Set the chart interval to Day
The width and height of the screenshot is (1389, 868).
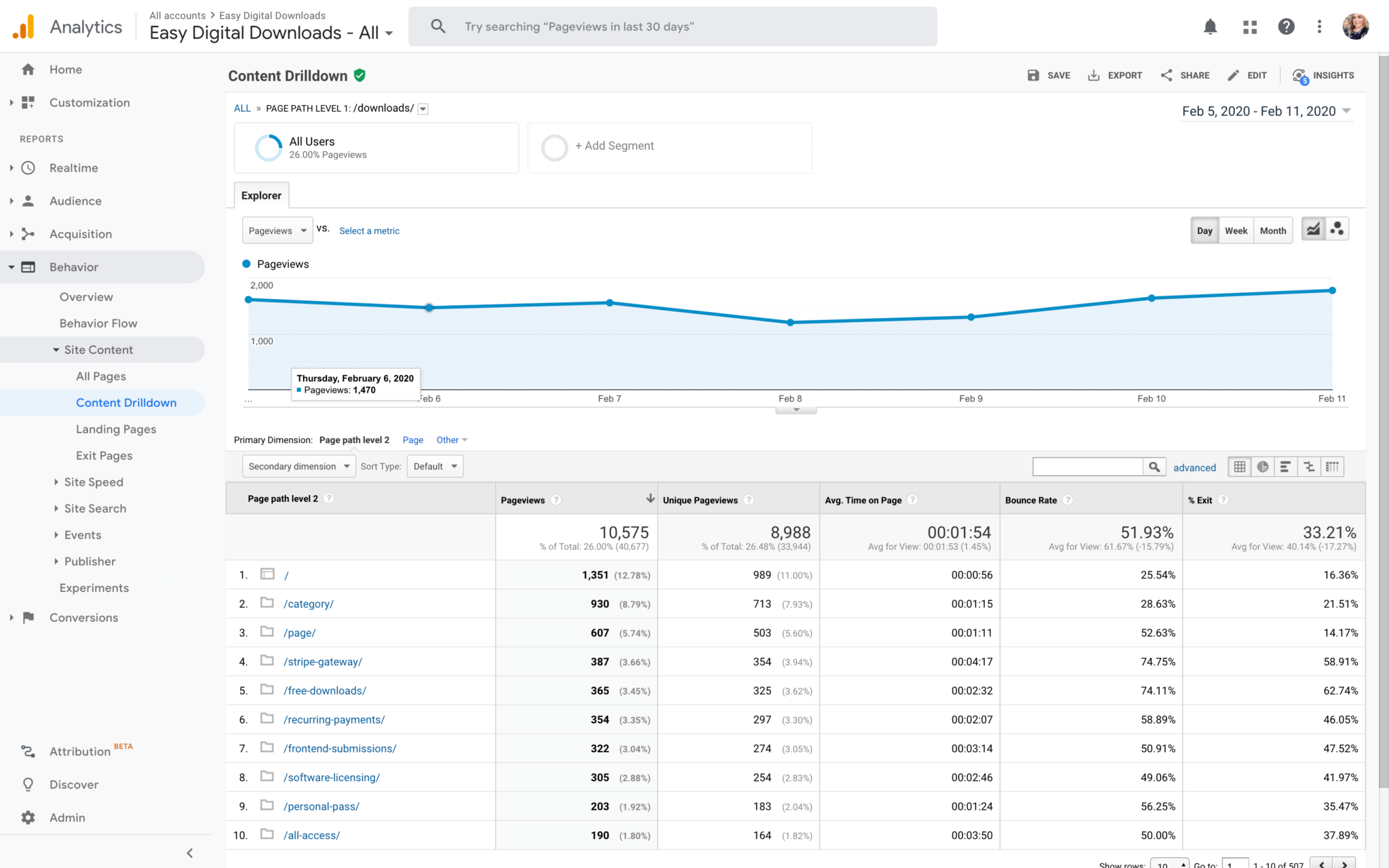[x=1205, y=231]
